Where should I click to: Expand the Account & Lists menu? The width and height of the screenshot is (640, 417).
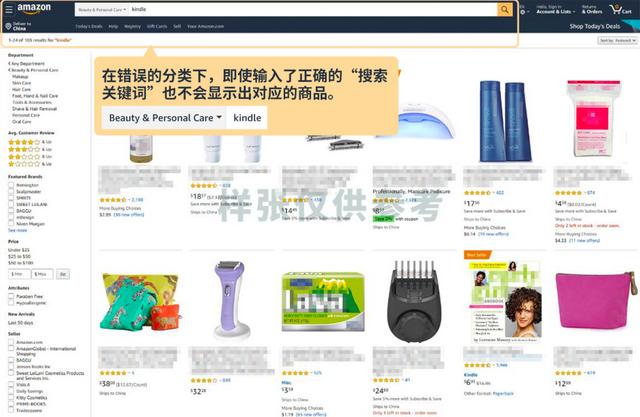tap(556, 10)
